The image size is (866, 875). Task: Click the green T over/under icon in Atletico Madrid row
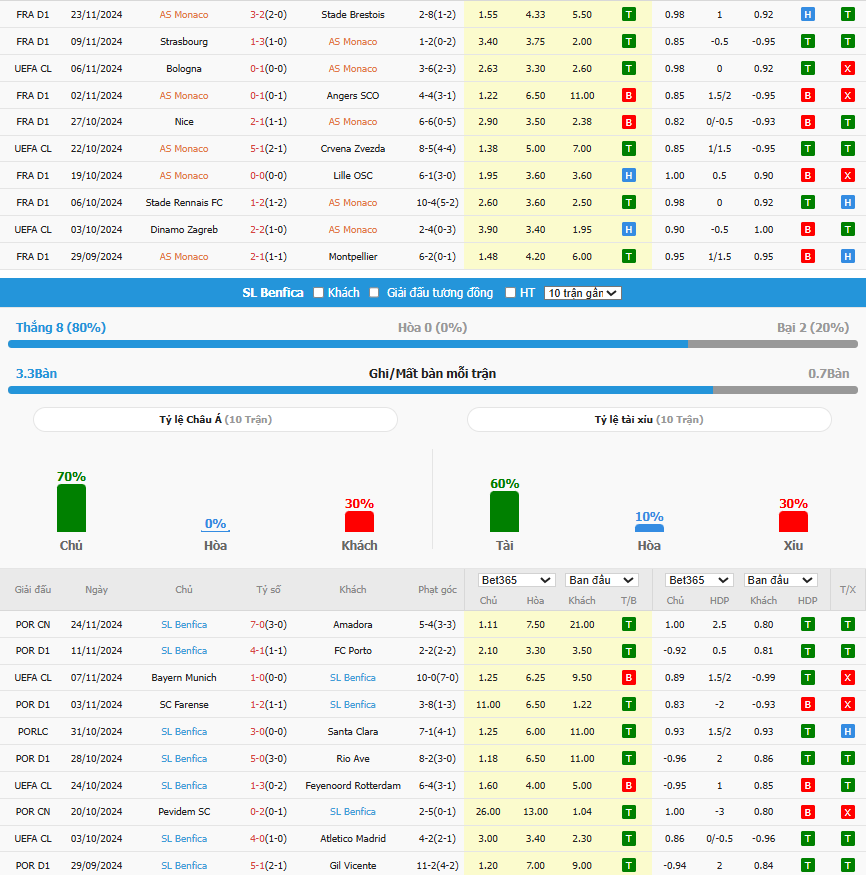848,839
